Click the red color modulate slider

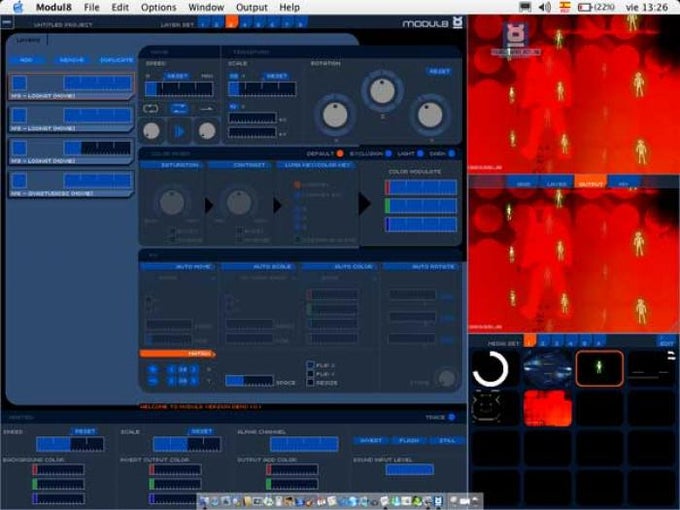coord(421,187)
